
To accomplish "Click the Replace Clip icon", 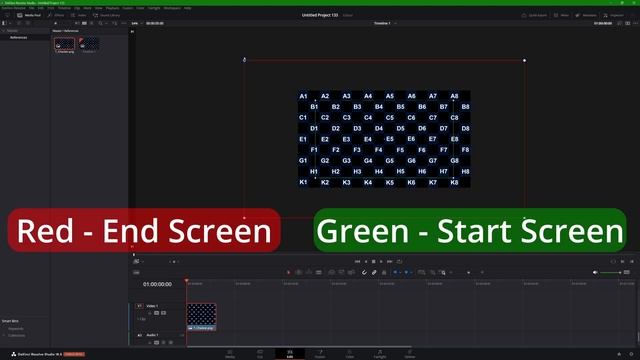I will pyautogui.click(x=351, y=272).
